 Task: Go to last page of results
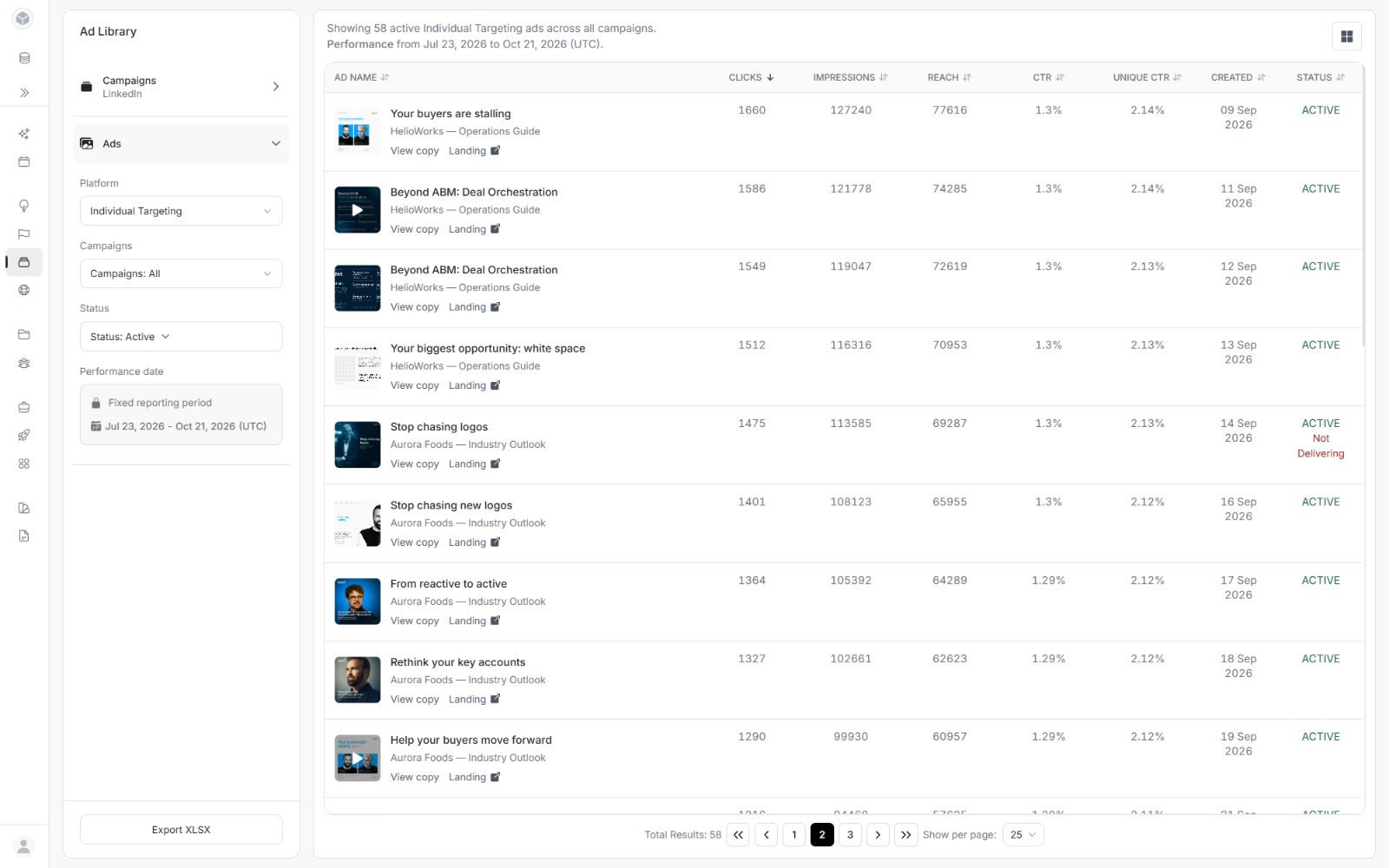click(905, 835)
